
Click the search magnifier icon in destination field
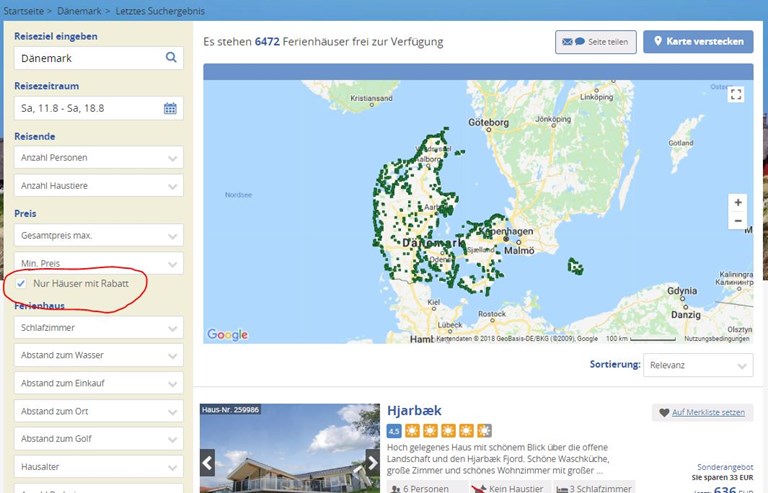click(171, 58)
